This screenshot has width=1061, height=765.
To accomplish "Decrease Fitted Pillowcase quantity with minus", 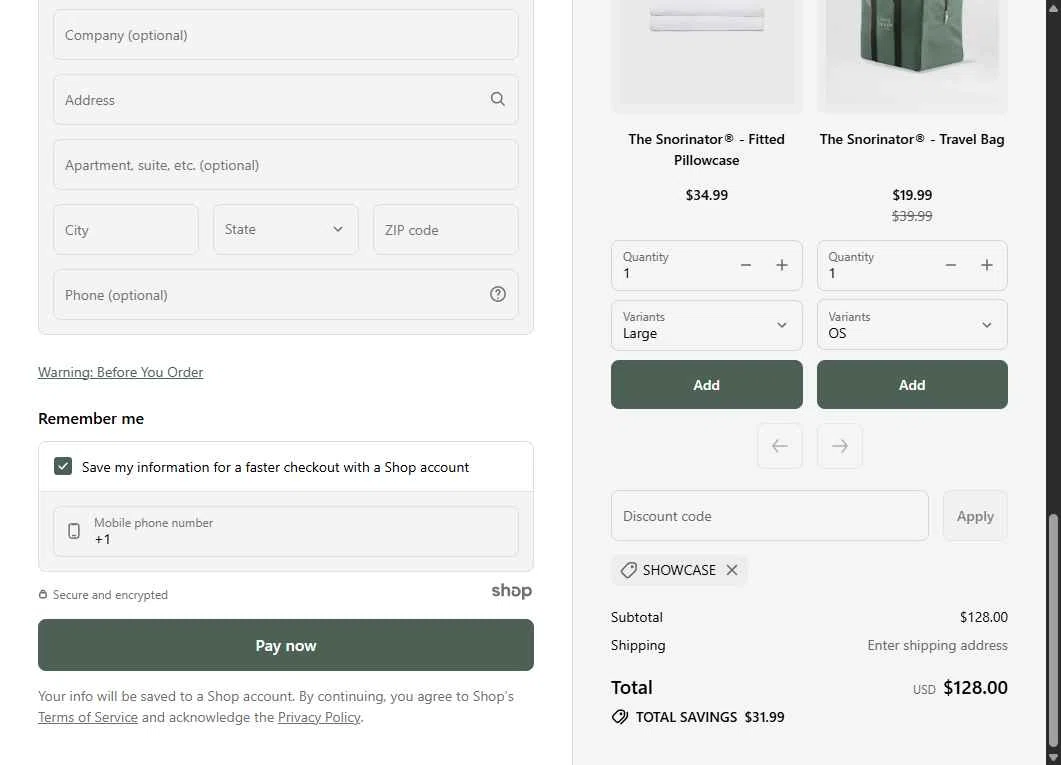I will [x=746, y=265].
